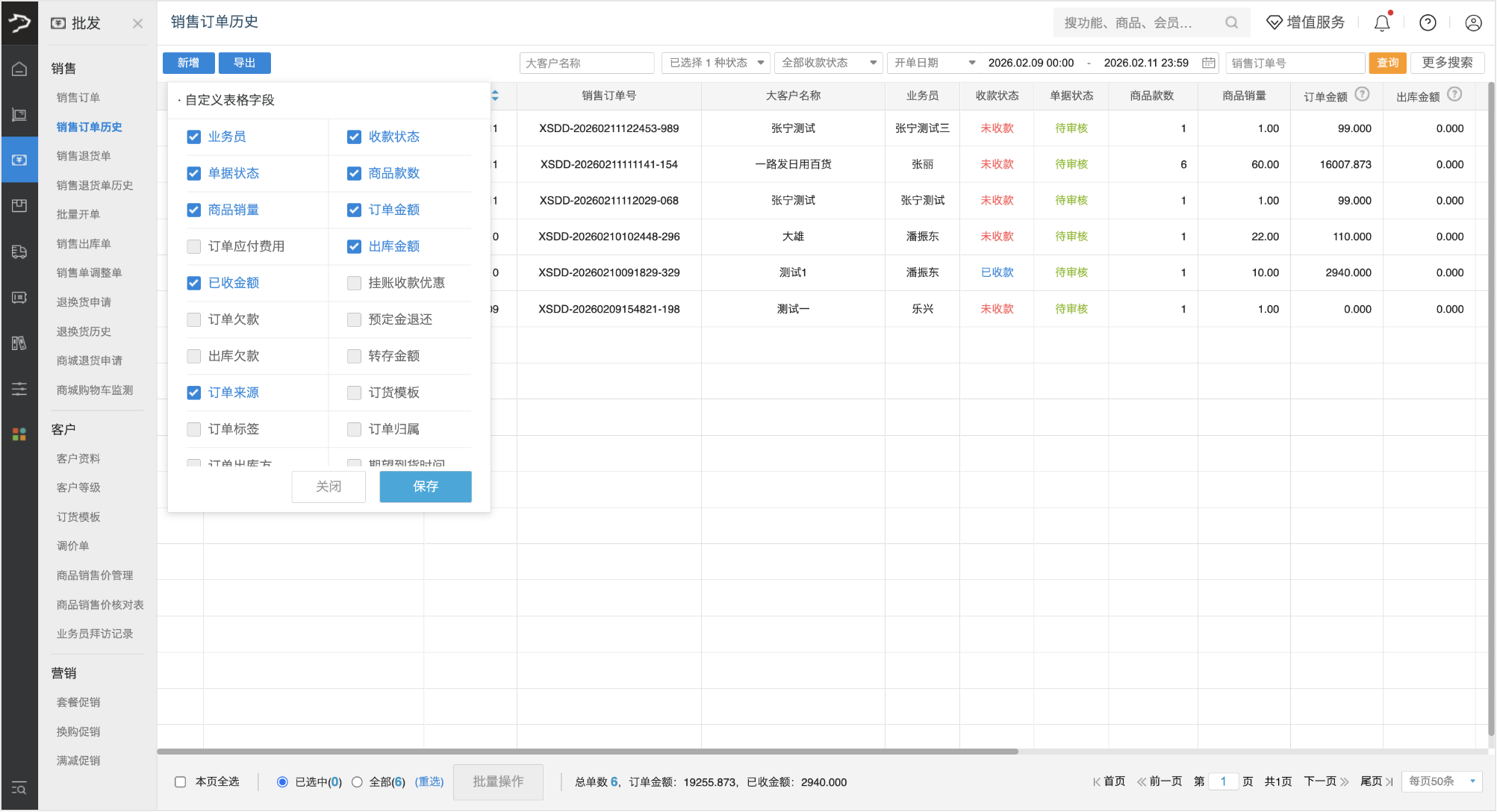Screen dimensions: 1497x812
Task: Uncheck the 已收金额 field checkbox
Action: pos(193,283)
